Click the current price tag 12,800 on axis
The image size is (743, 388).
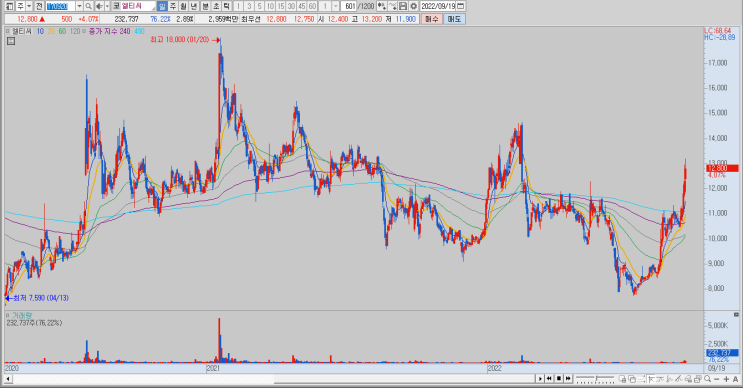[x=722, y=168]
